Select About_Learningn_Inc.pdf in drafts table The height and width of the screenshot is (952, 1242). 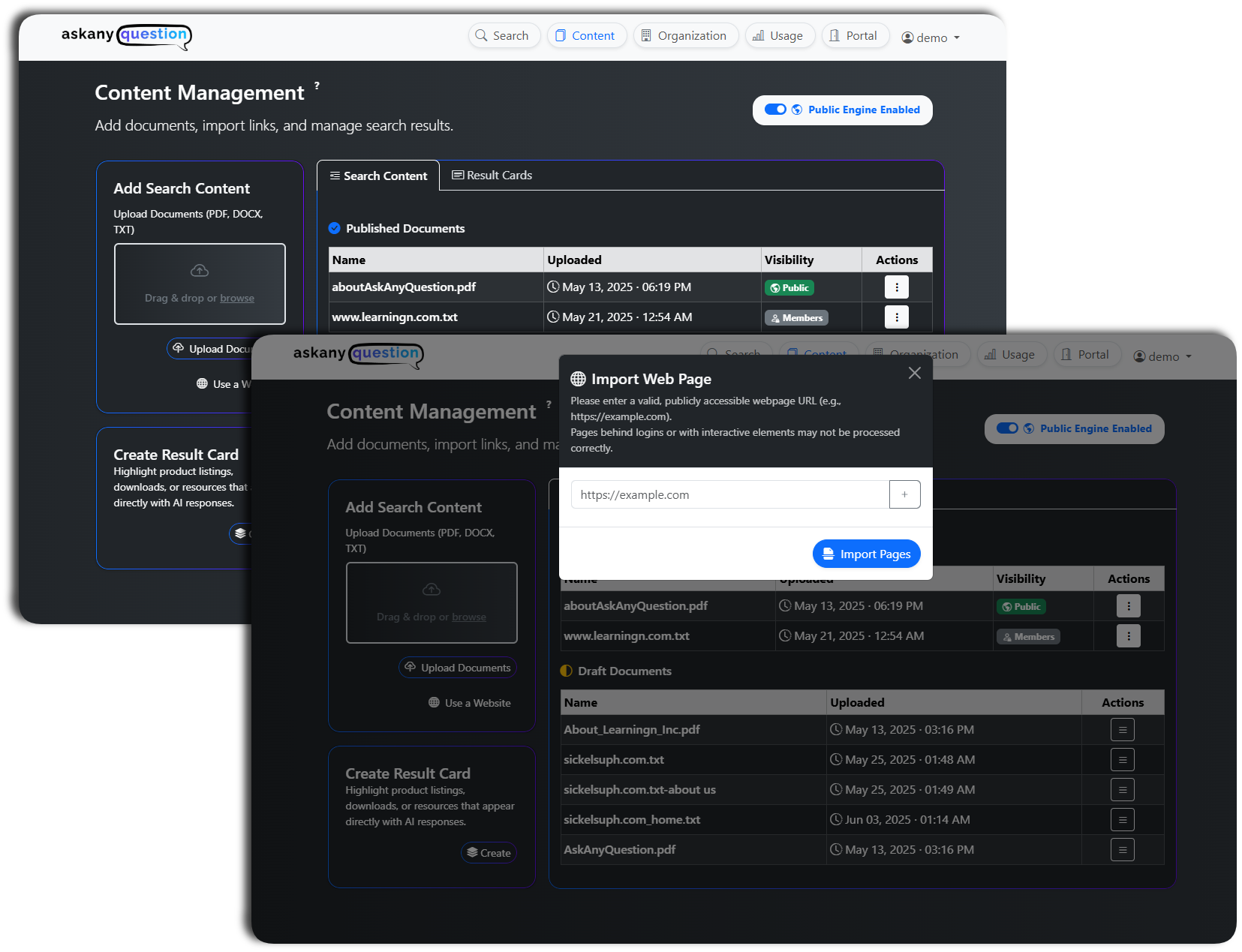click(x=632, y=729)
